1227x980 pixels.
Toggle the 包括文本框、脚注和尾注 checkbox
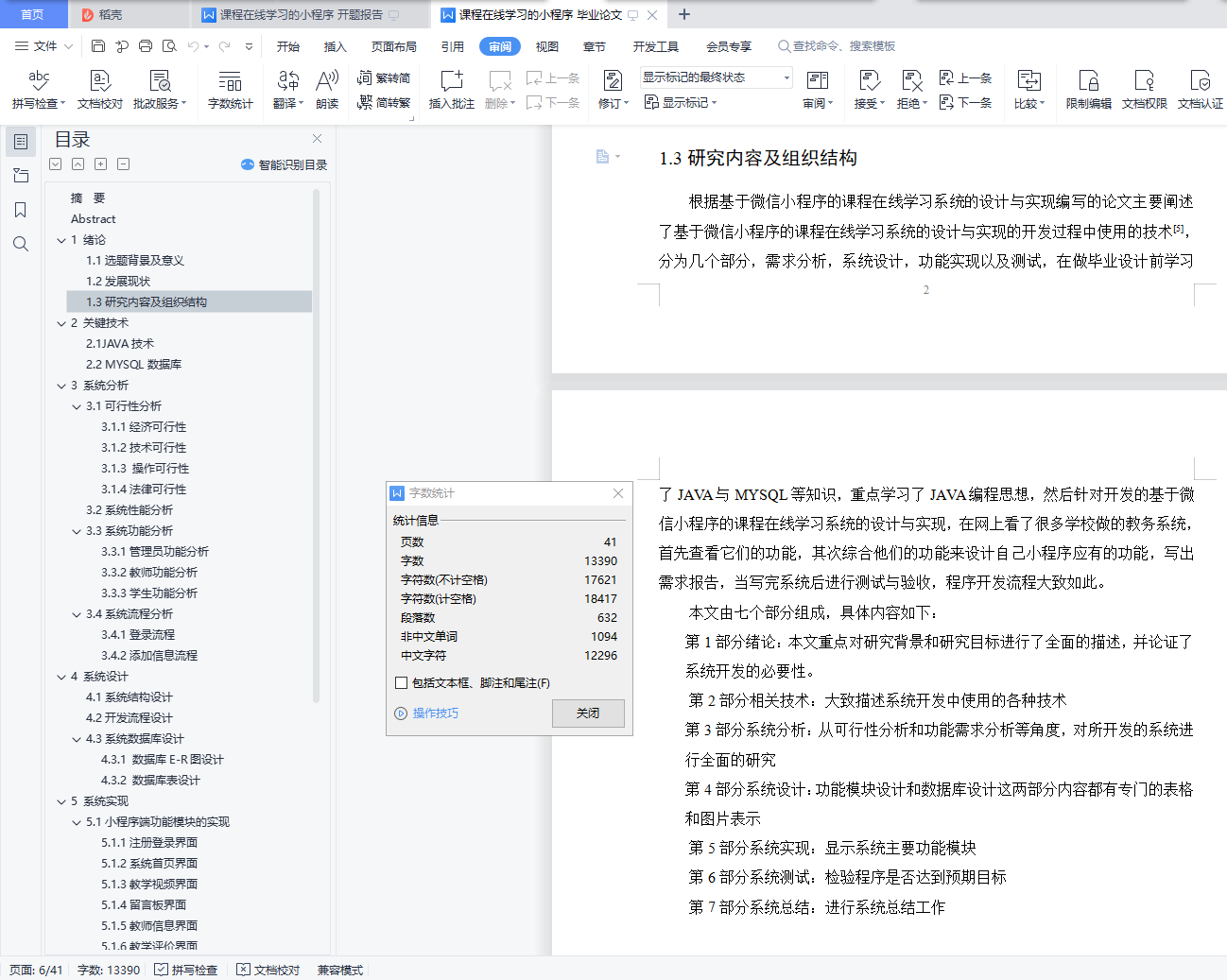[x=401, y=683]
